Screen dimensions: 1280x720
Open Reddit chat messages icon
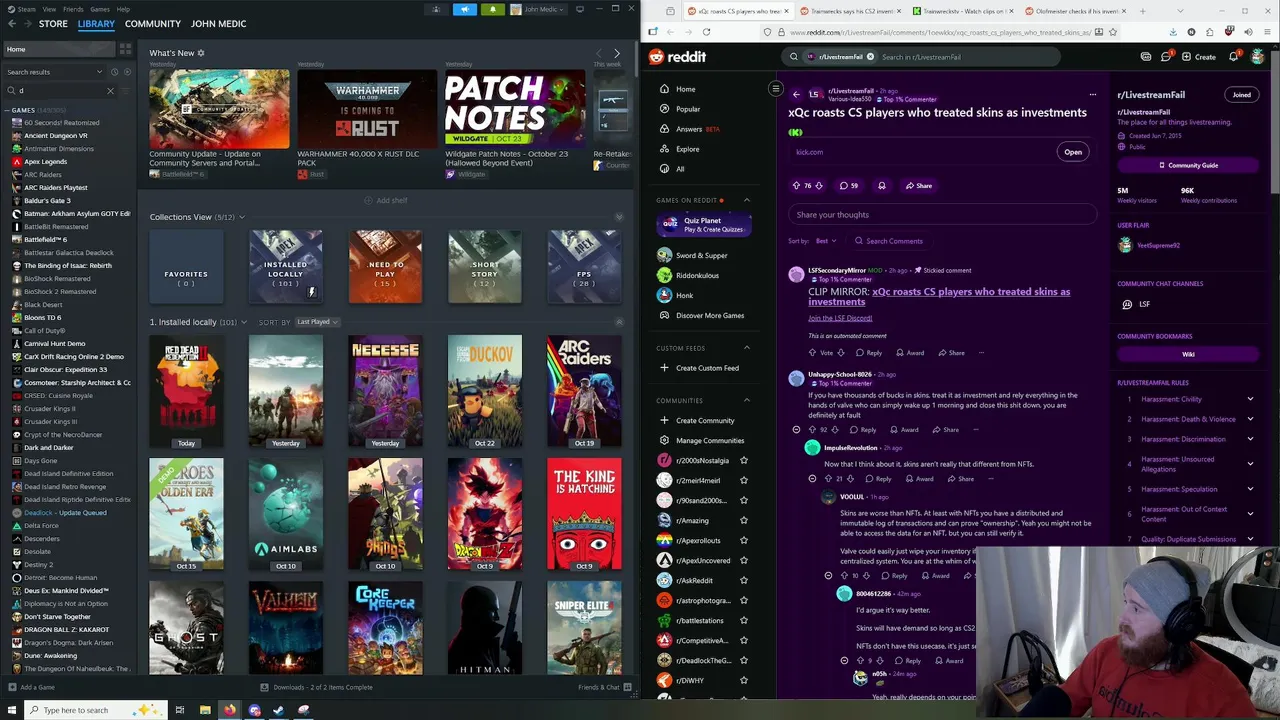pyautogui.click(x=1166, y=57)
